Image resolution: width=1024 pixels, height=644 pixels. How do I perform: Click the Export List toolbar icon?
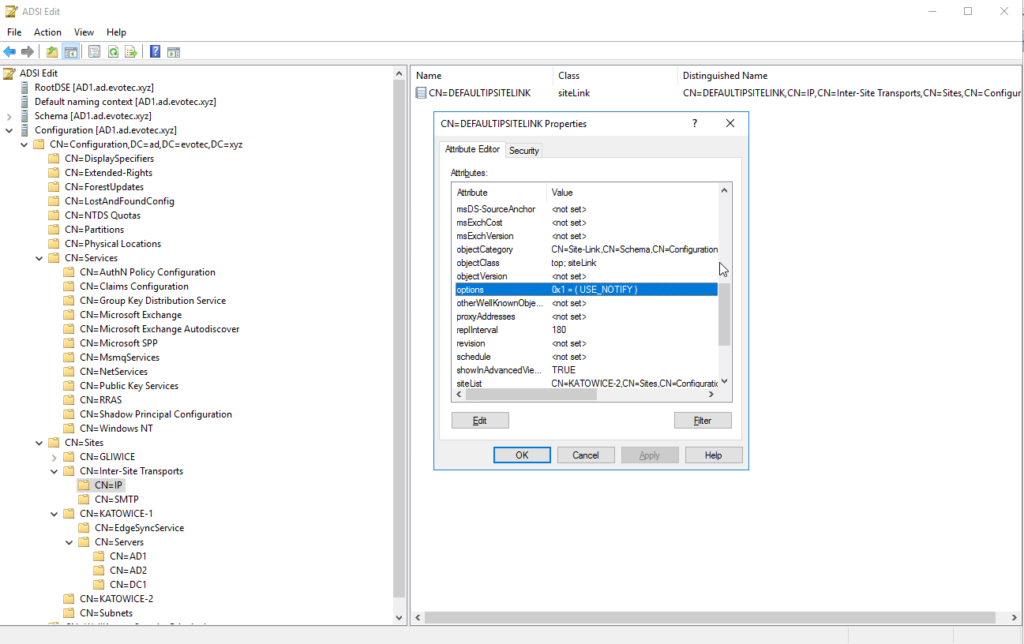pos(131,51)
